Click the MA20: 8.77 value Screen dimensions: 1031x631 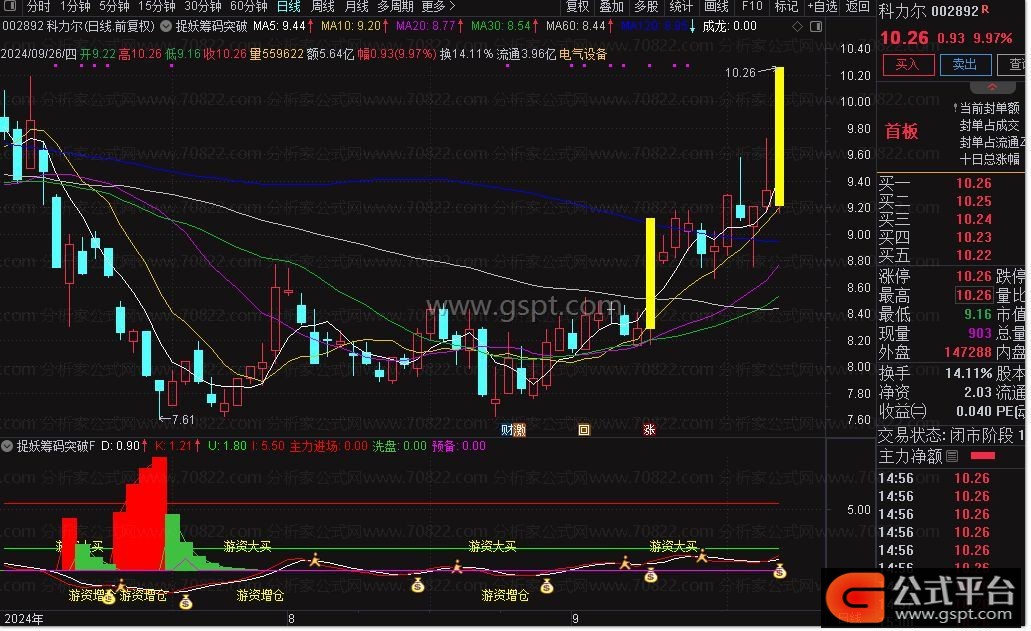(426, 26)
